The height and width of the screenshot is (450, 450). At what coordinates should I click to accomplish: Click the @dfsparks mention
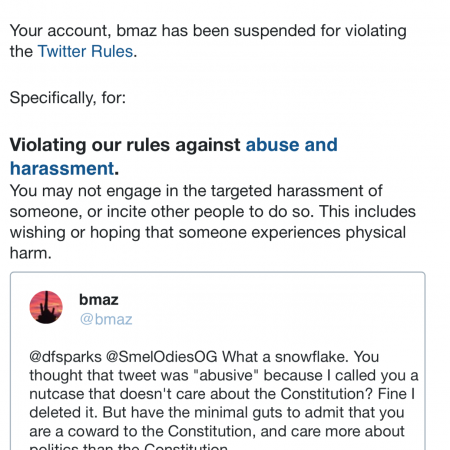click(65, 357)
